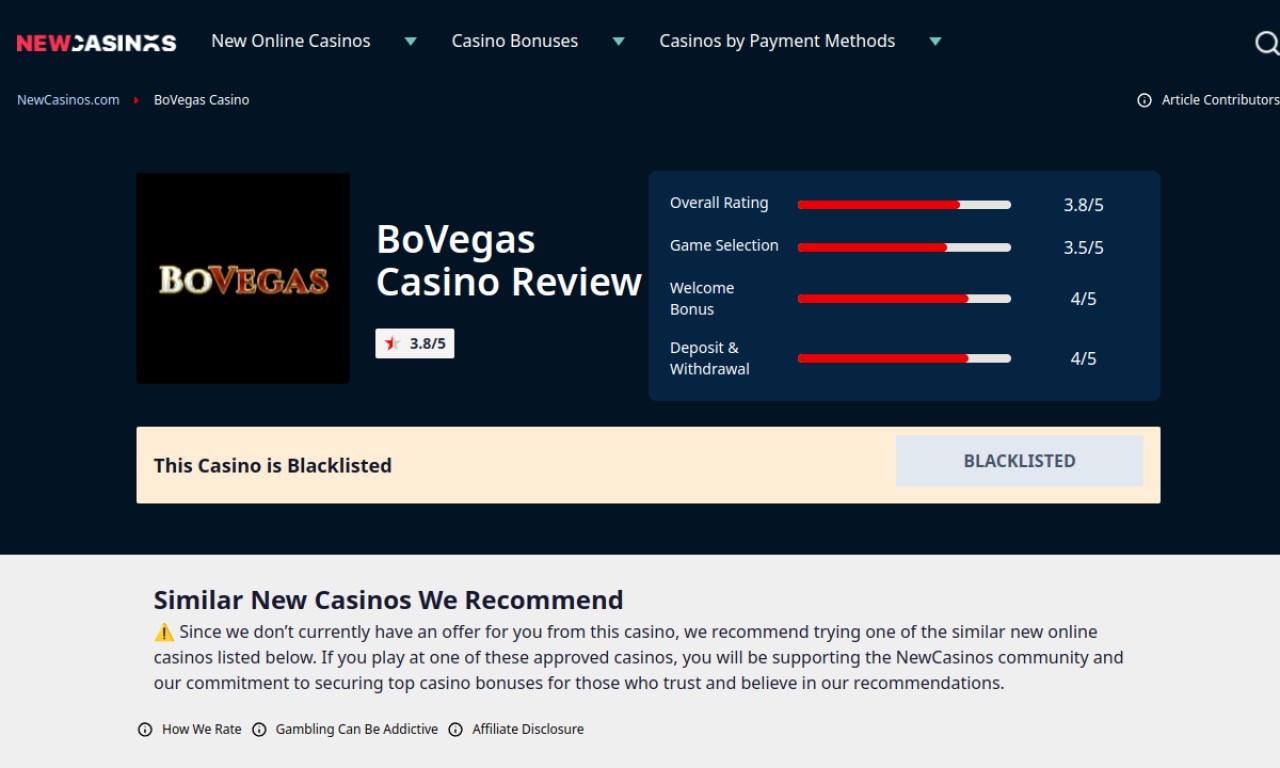Click the Deposit & Withdrawal rating bar
This screenshot has height=768, width=1280.
click(904, 358)
